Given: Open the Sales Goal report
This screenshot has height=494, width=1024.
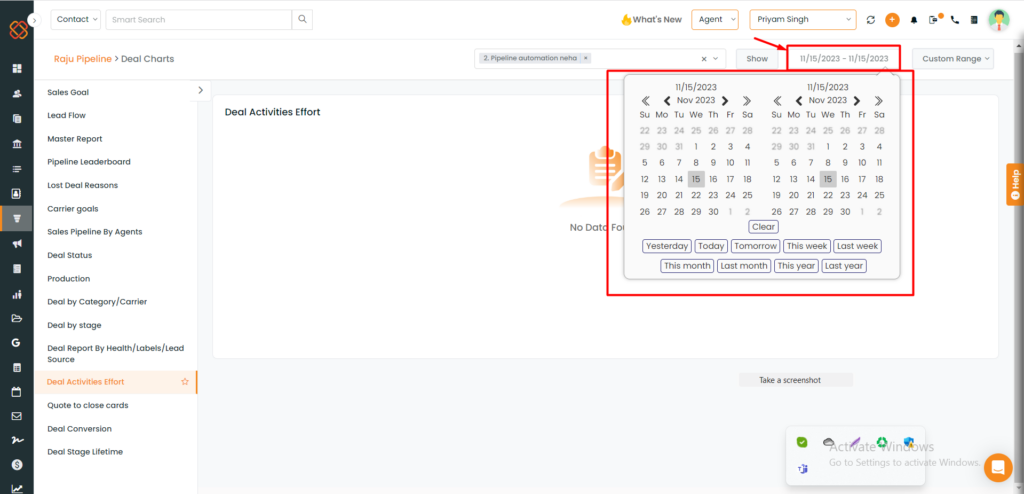Looking at the screenshot, I should (68, 92).
